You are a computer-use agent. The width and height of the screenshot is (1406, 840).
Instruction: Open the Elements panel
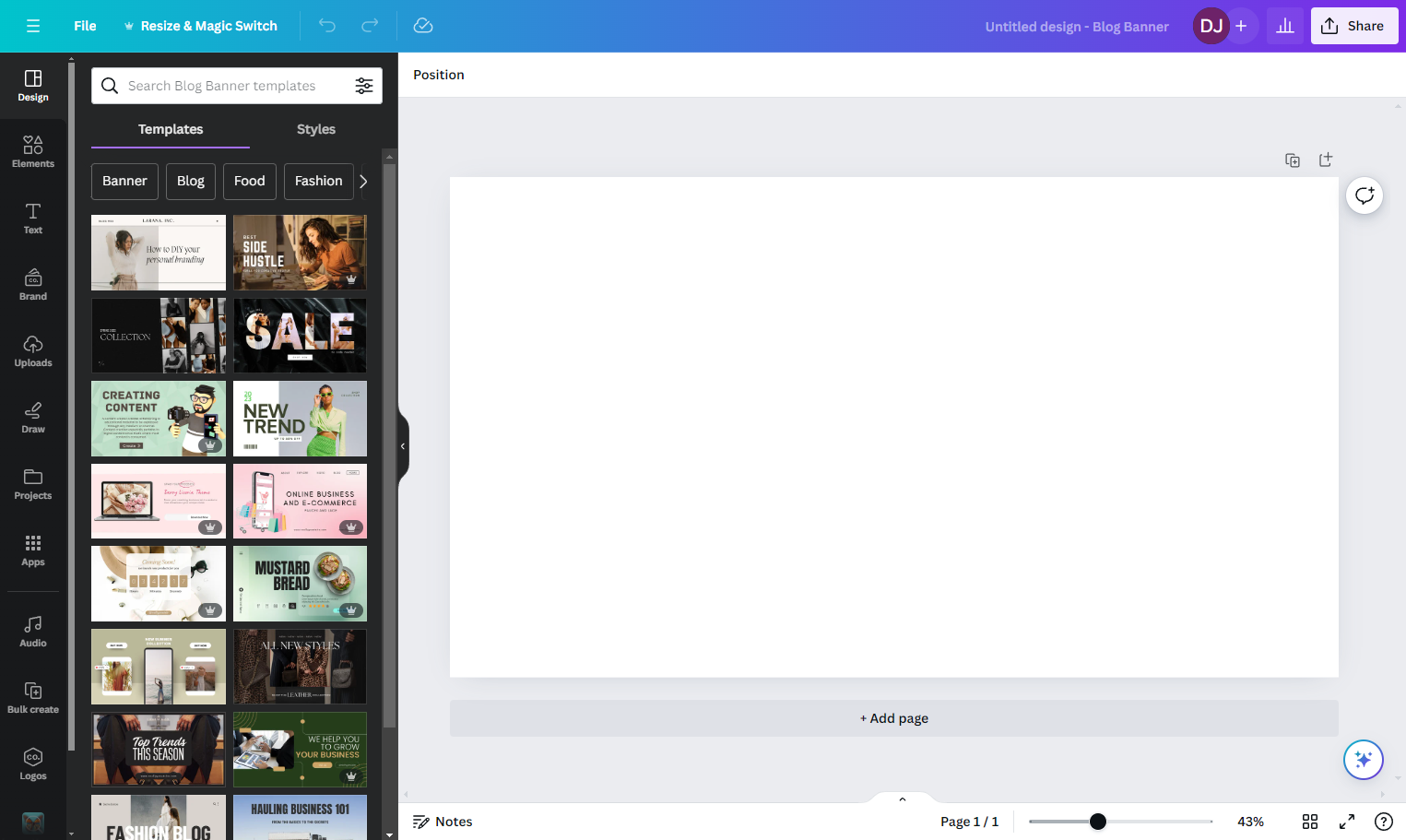(33, 152)
